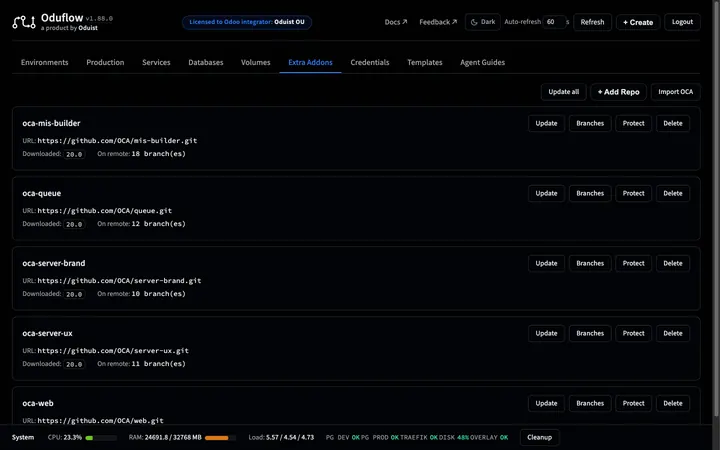Open Branches for oca-web
The width and height of the screenshot is (720, 450).
click(590, 404)
